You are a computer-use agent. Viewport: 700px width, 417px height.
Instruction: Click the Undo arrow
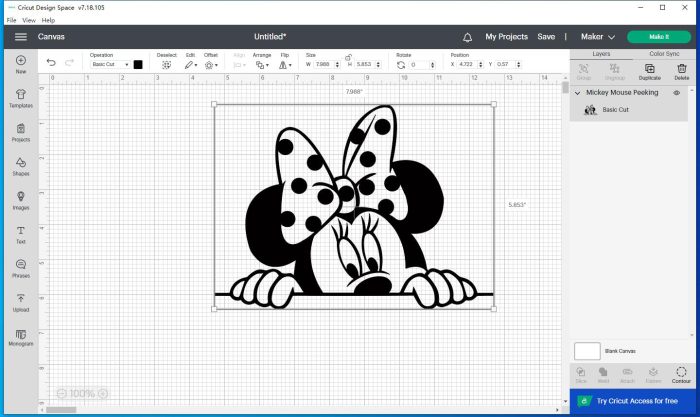(51, 63)
